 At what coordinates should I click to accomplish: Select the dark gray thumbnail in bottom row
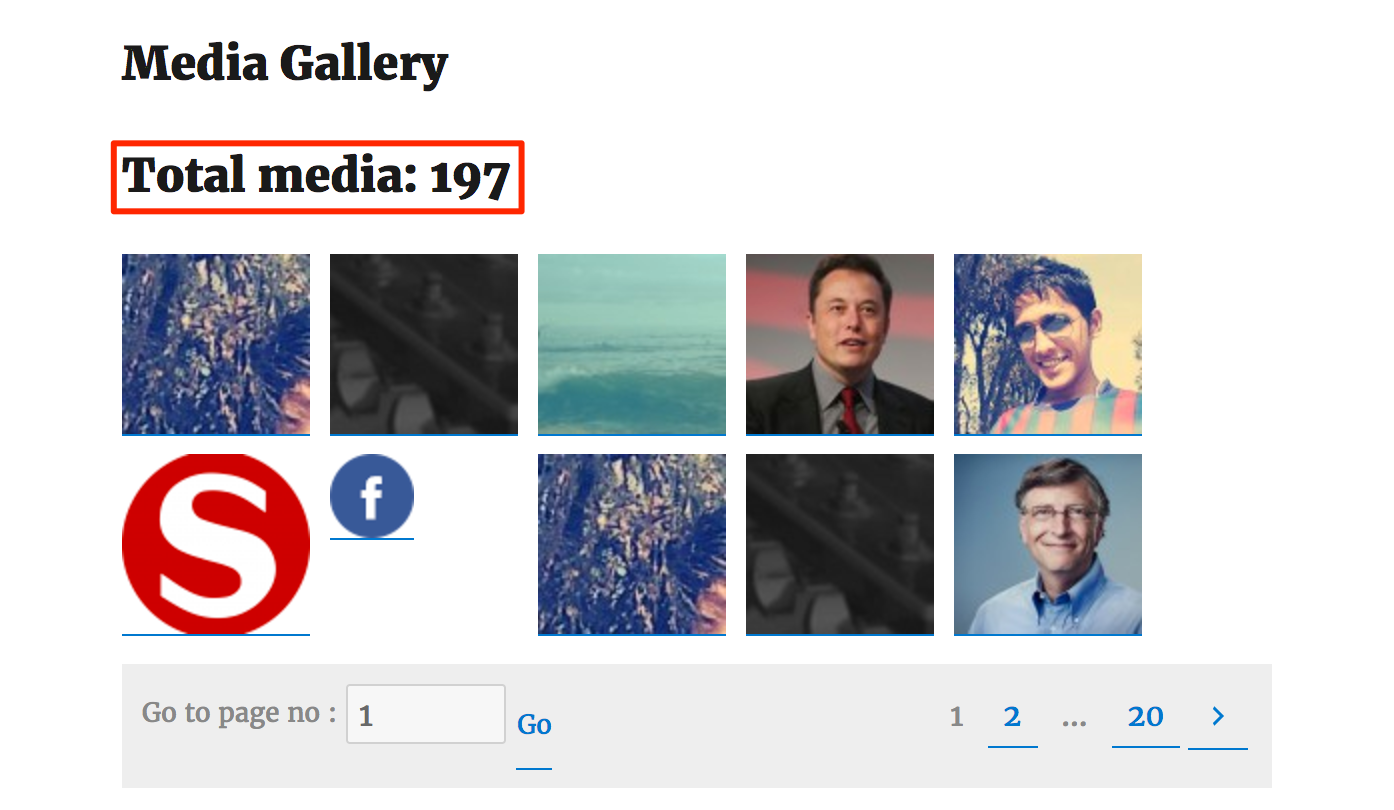839,544
